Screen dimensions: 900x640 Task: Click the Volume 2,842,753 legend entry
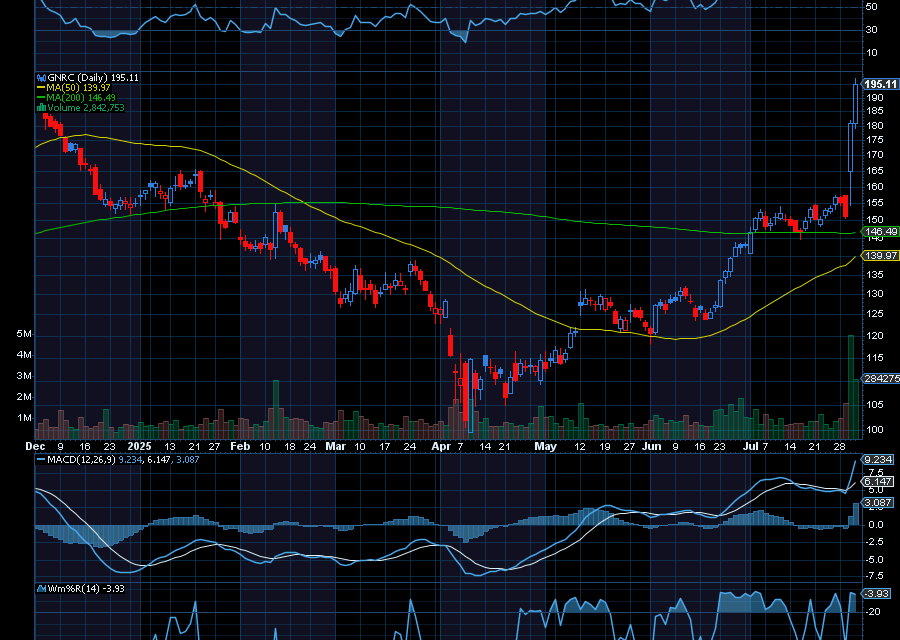86,107
